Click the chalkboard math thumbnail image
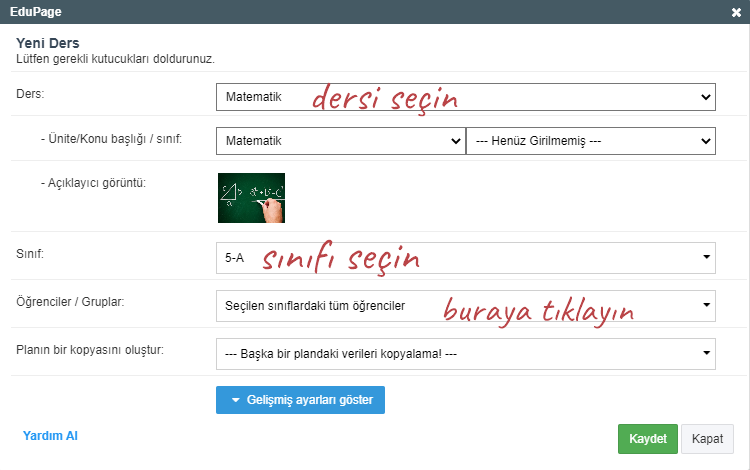Viewport: 750px width, 470px height. coord(251,198)
